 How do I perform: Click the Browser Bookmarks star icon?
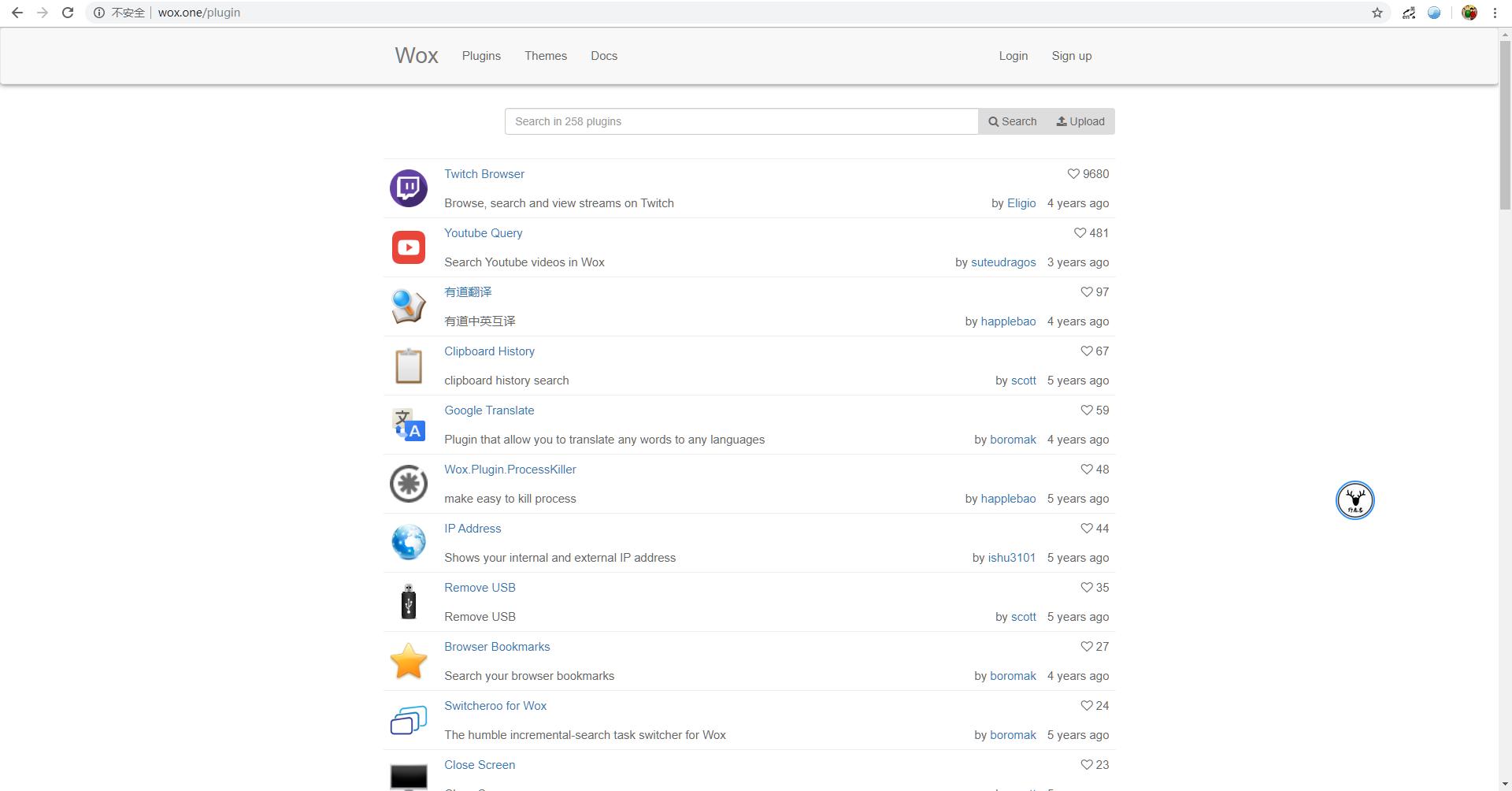click(409, 661)
